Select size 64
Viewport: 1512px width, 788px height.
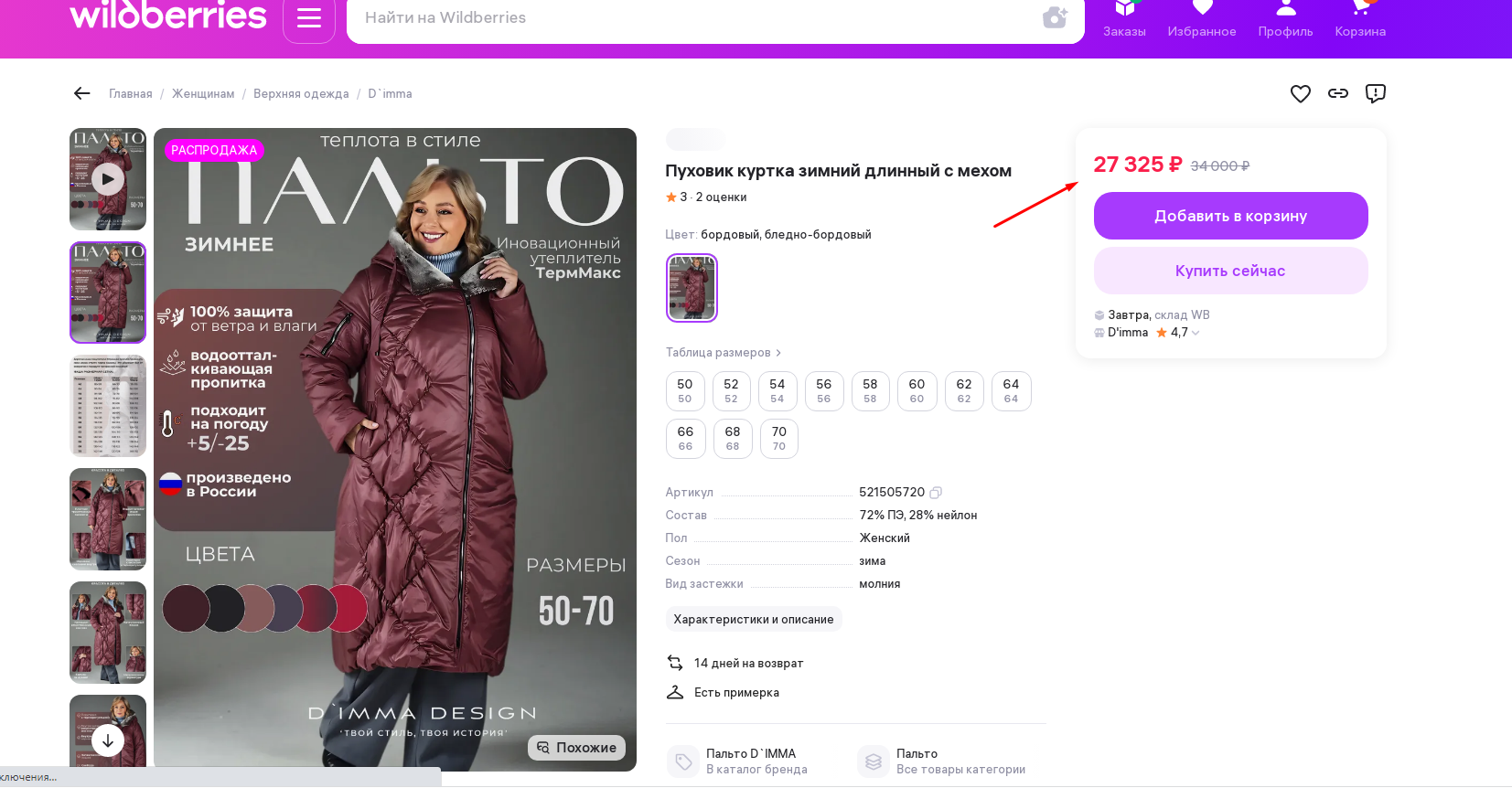point(1011,391)
